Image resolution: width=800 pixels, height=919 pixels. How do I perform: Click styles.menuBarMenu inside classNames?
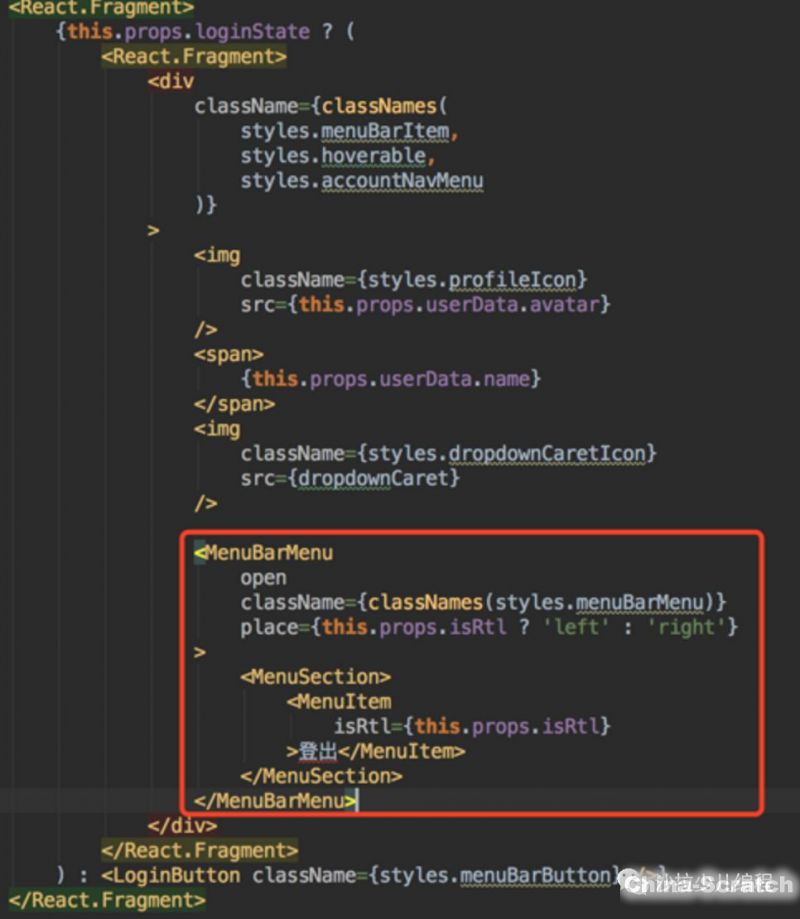pos(603,602)
